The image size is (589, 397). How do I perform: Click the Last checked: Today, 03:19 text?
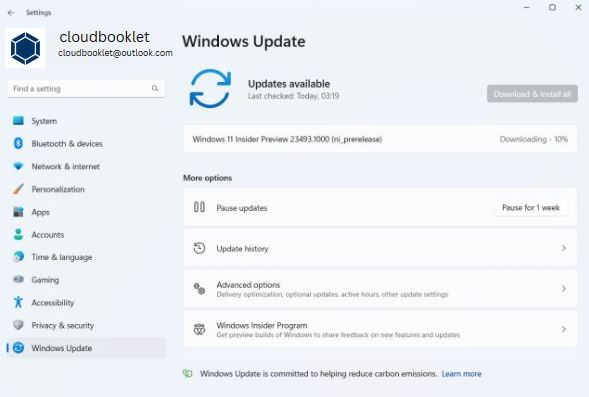293,96
